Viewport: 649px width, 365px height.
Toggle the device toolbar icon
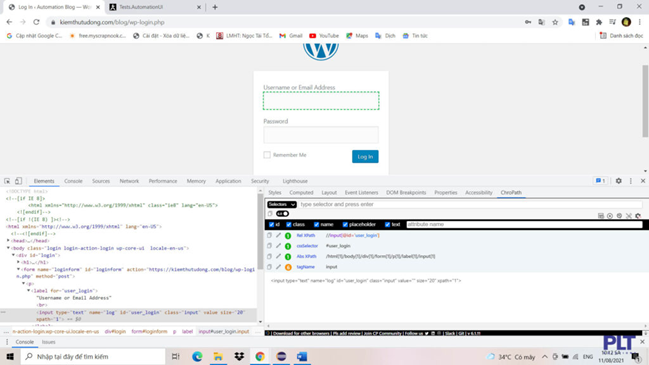[18, 181]
